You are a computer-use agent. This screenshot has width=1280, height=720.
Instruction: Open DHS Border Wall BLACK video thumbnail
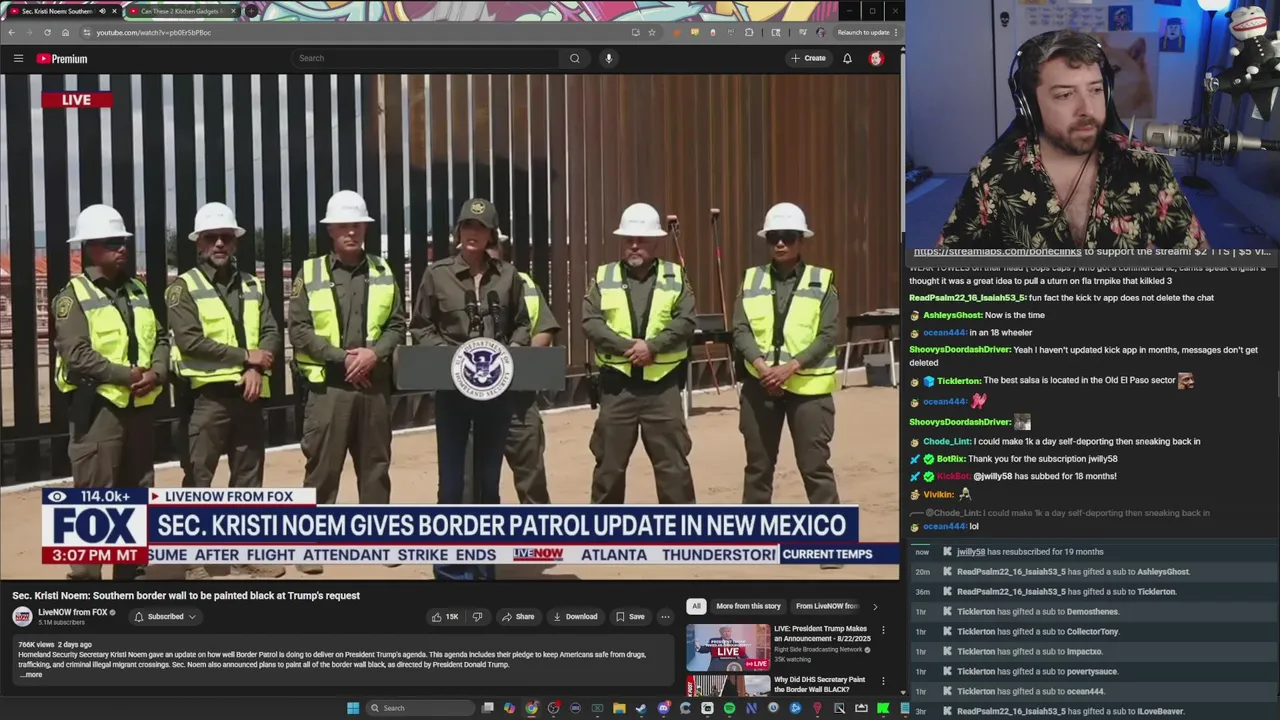coord(728,686)
